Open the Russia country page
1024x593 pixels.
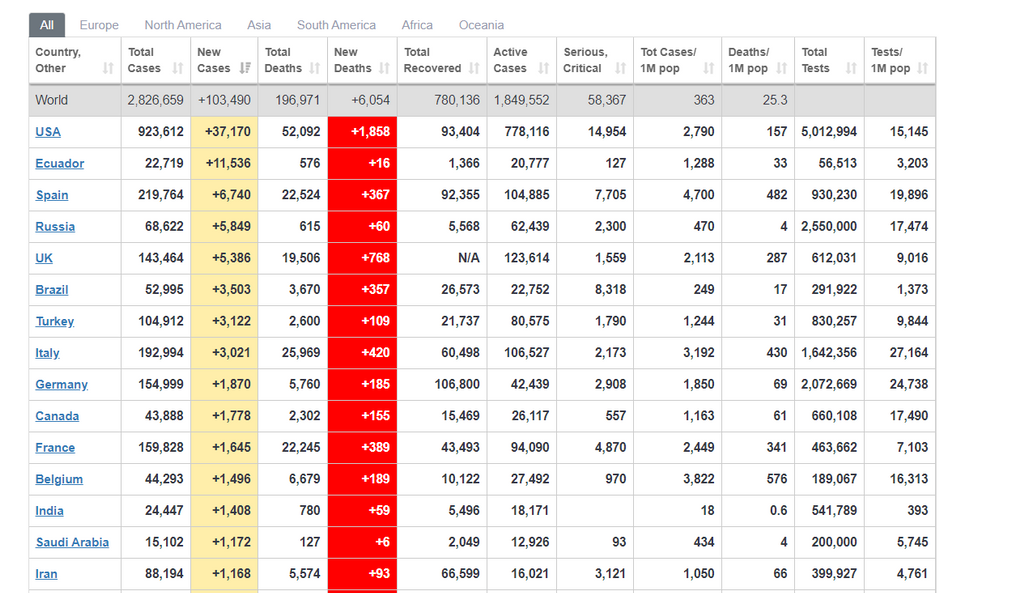tap(55, 227)
